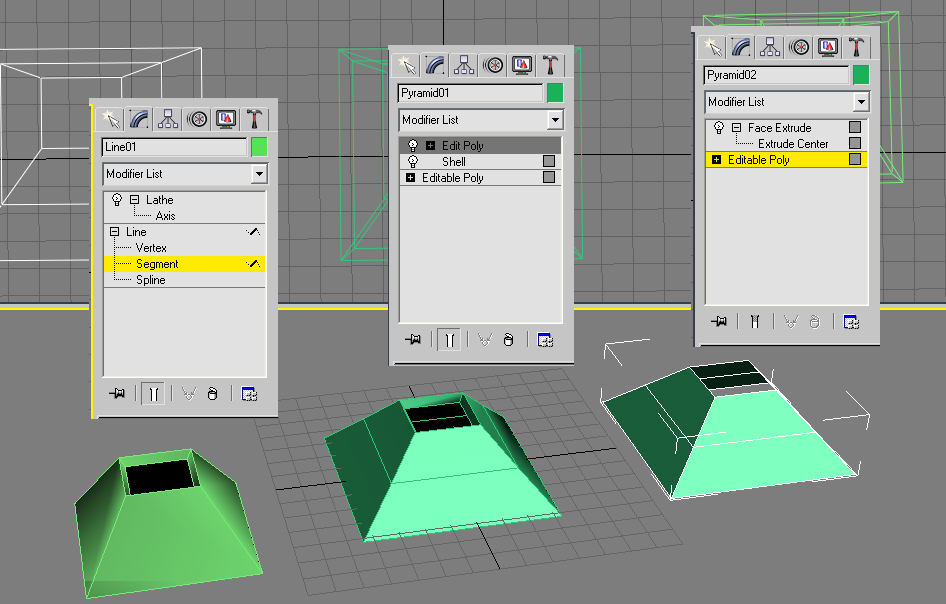946x604 pixels.
Task: Toggle Show End Result in Line01 panel
Action: click(x=153, y=394)
